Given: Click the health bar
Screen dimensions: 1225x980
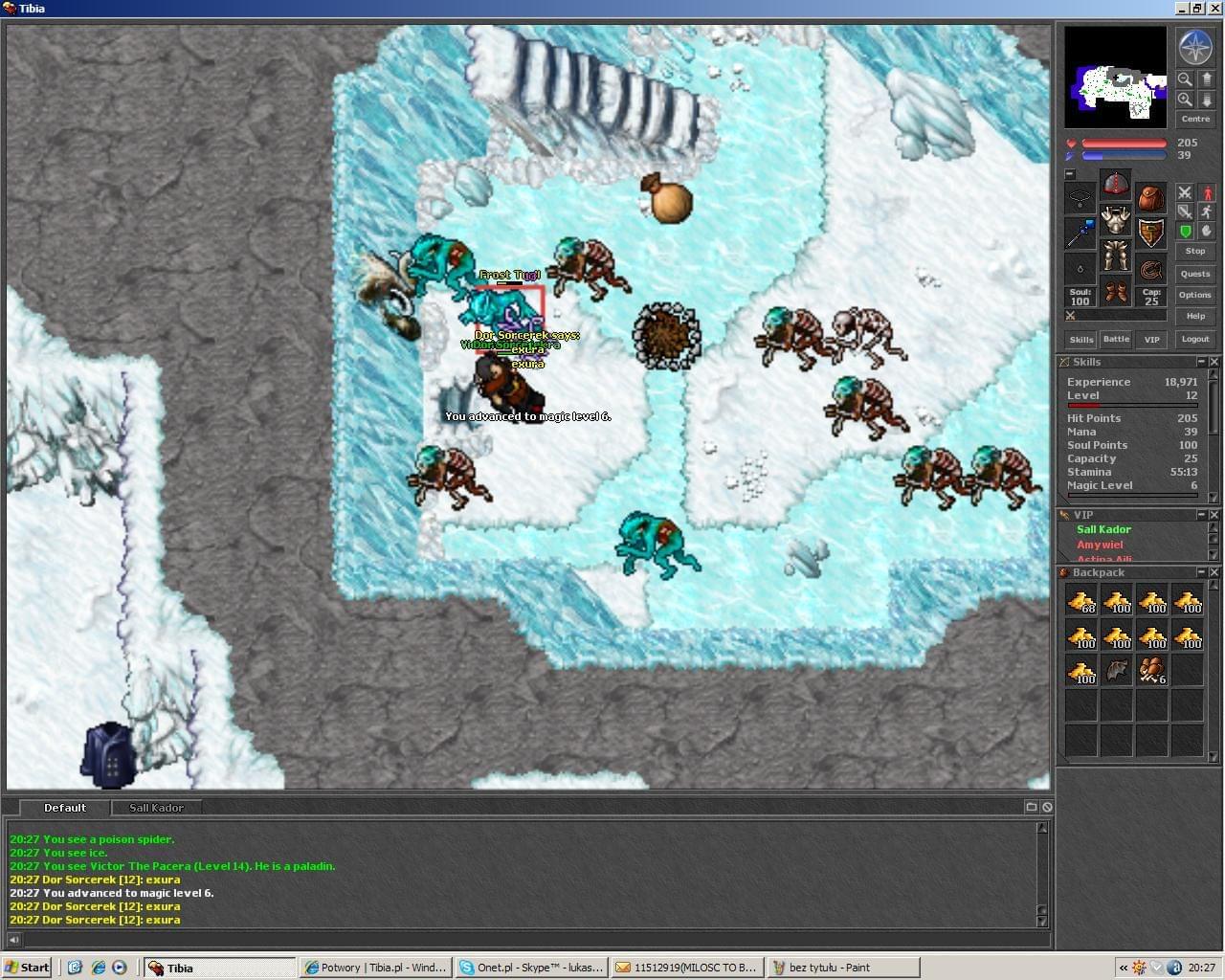Looking at the screenshot, I should (1124, 144).
